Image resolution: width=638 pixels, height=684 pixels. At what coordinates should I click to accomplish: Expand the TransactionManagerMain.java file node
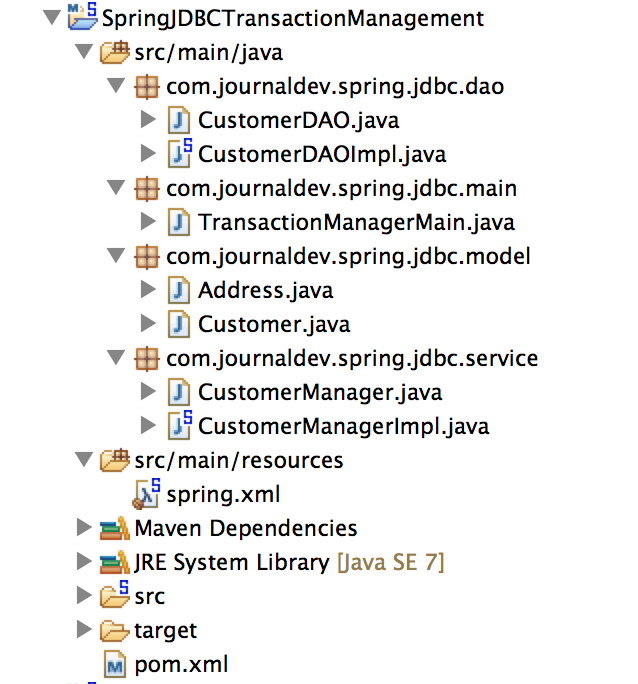point(148,221)
